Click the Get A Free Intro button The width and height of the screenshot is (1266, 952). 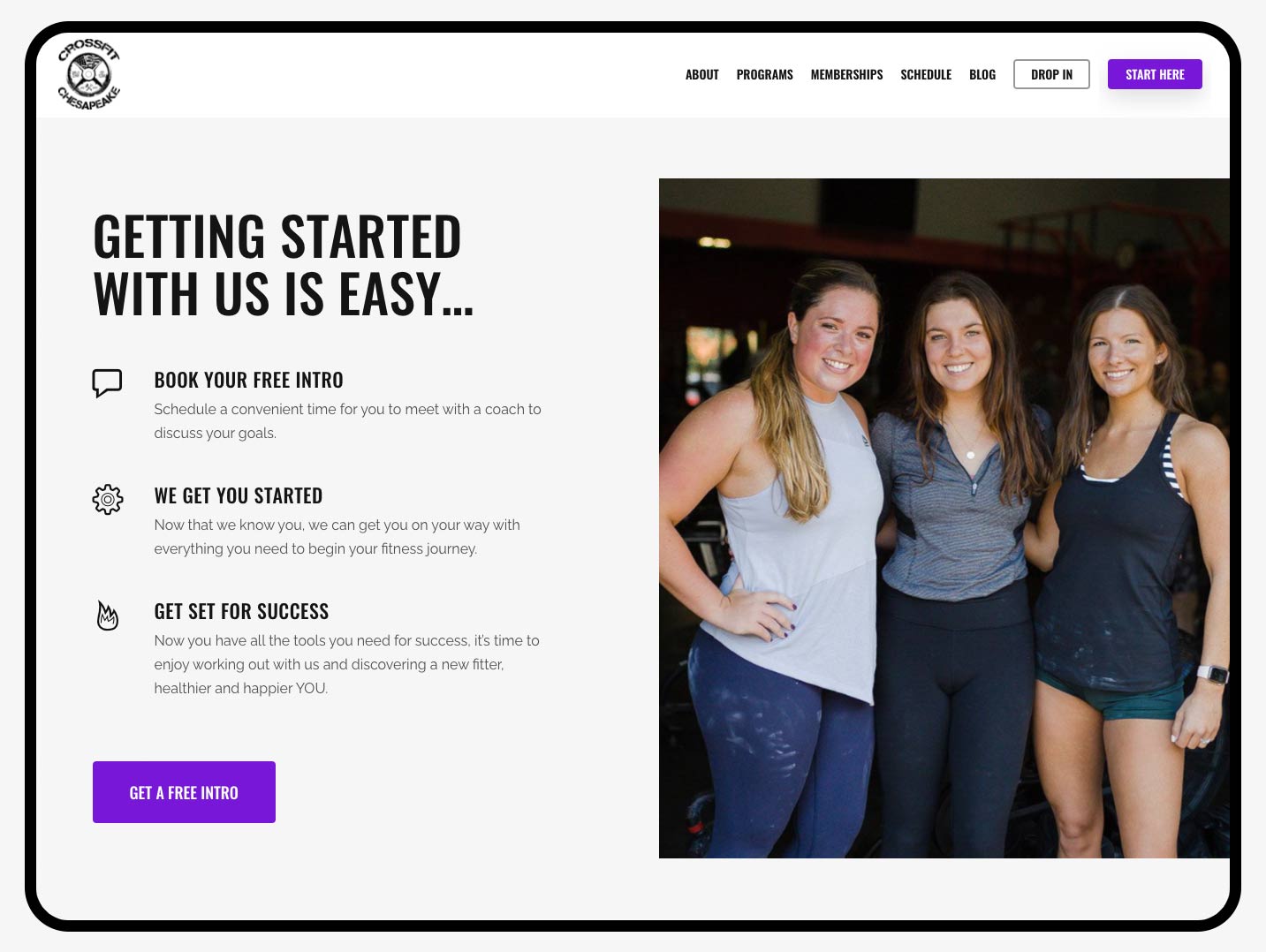tap(184, 792)
